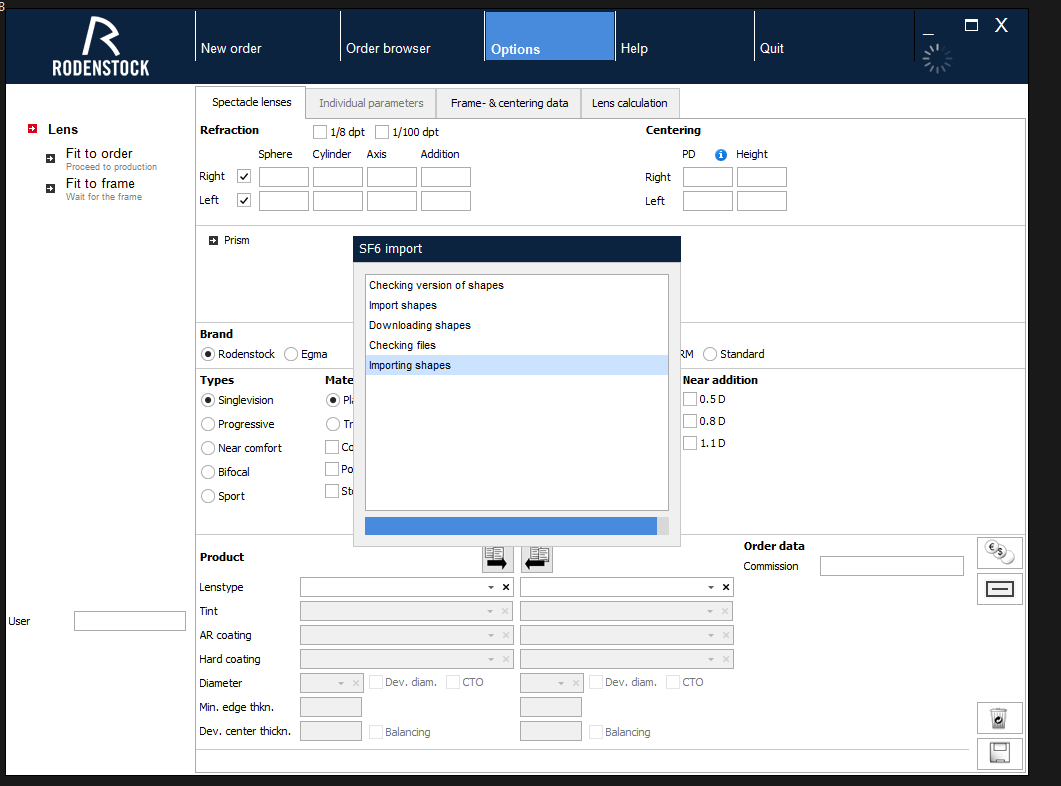The height and width of the screenshot is (786, 1061).
Task: Click the Fit to order link
Action: [x=99, y=154]
